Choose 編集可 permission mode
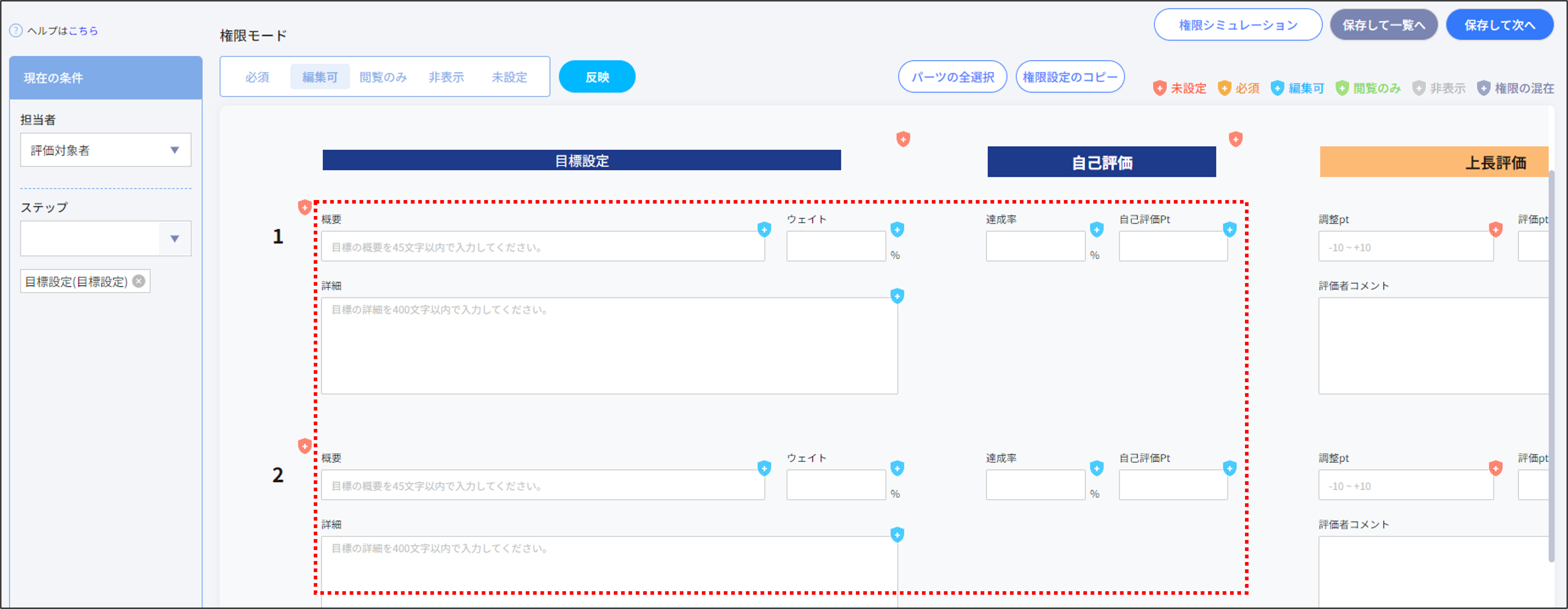Image resolution: width=1568 pixels, height=609 pixels. (319, 77)
